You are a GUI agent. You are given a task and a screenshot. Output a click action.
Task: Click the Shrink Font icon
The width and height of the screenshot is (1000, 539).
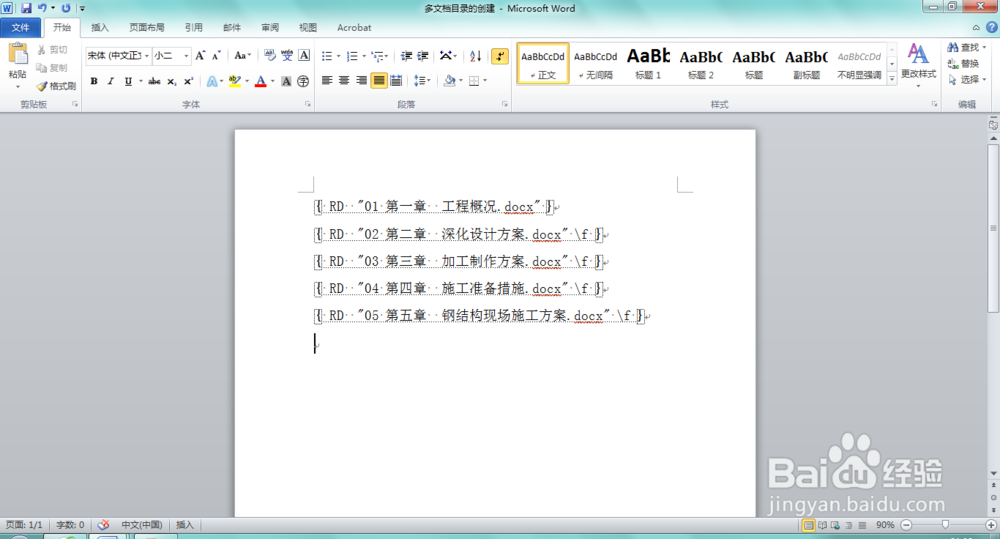[216, 55]
